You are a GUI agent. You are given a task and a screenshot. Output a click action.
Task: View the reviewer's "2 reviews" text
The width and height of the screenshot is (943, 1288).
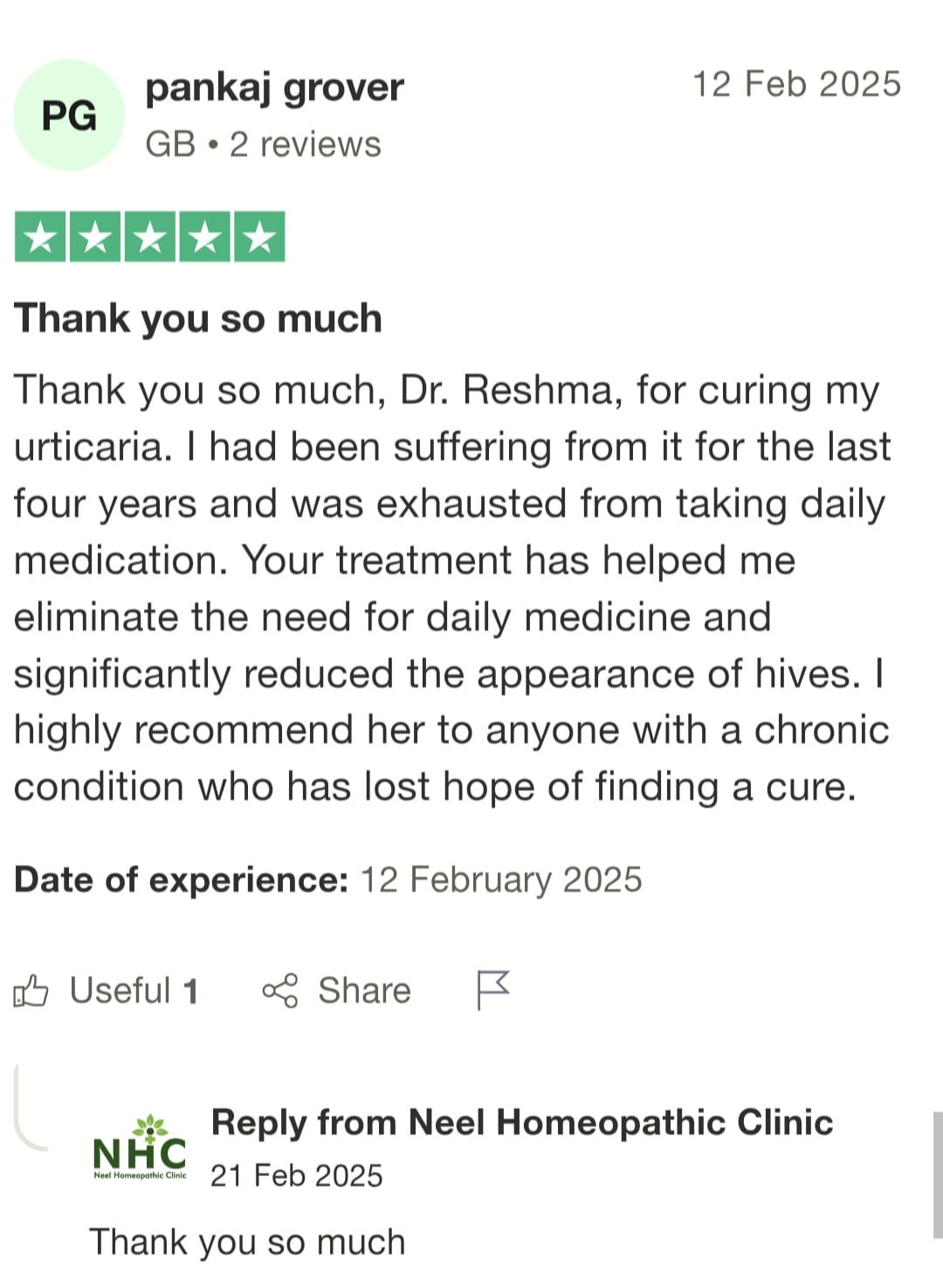point(305,145)
